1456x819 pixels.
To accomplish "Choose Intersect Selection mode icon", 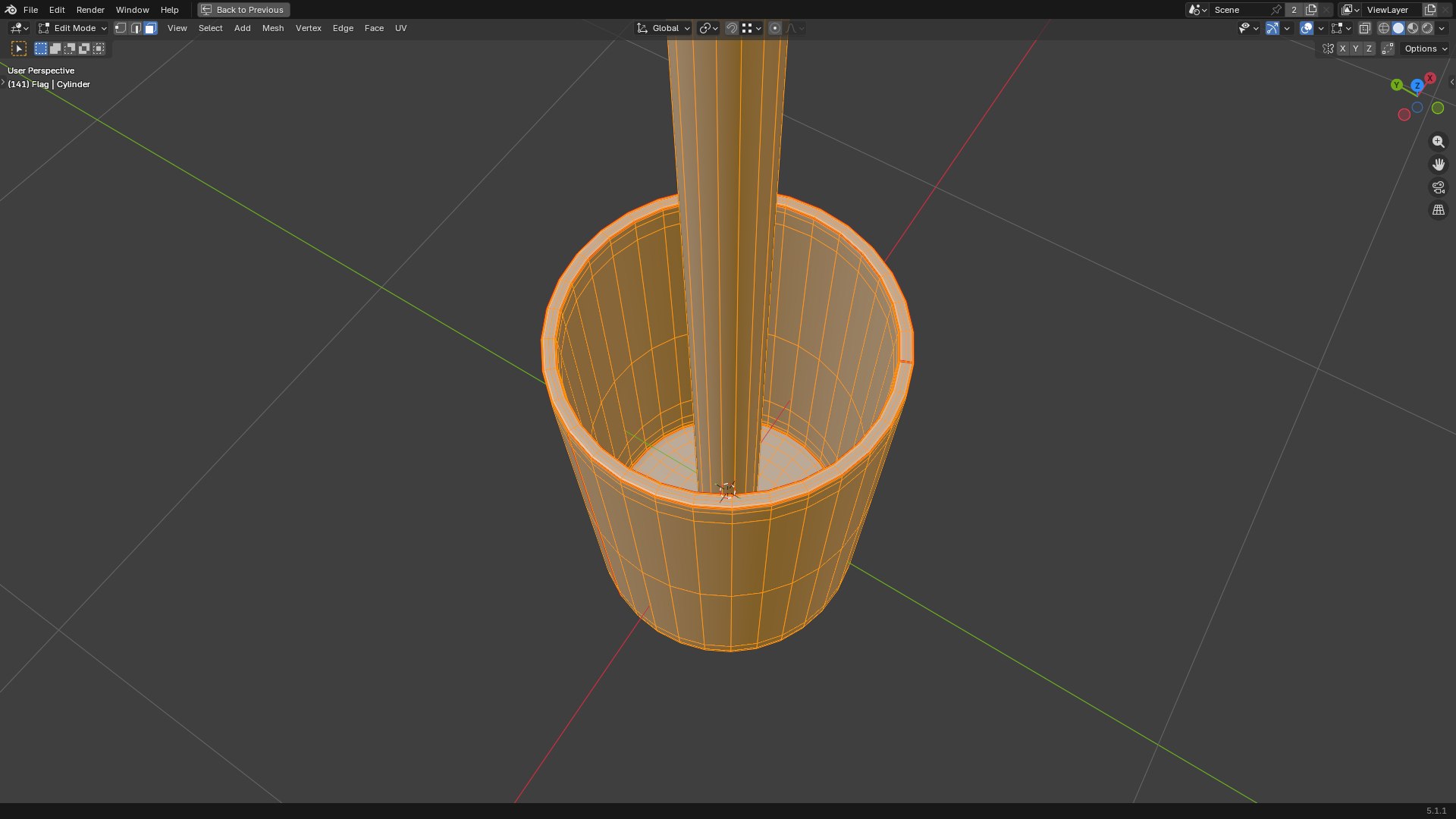I will (x=99, y=49).
